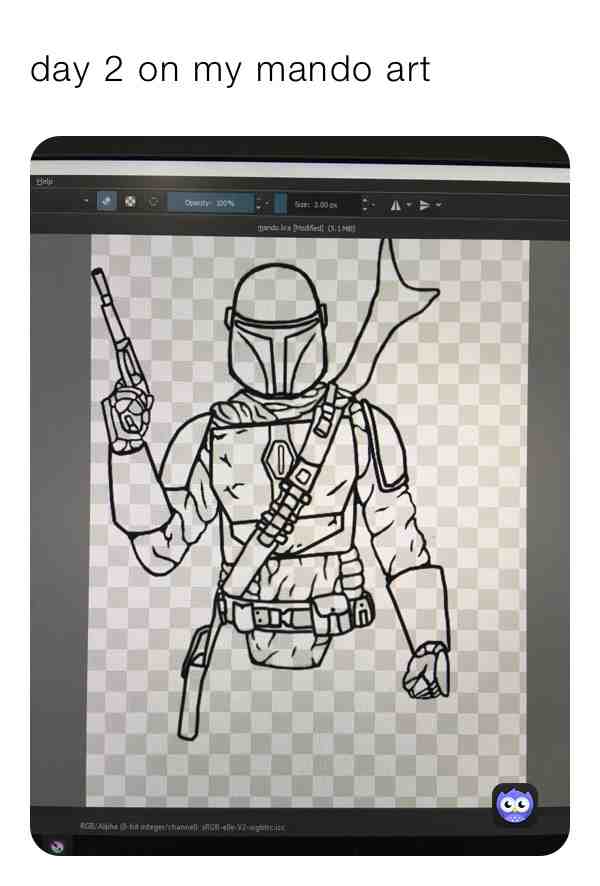Open the Help menu in Krita
Viewport: 600px width, 886px height.
coord(45,181)
